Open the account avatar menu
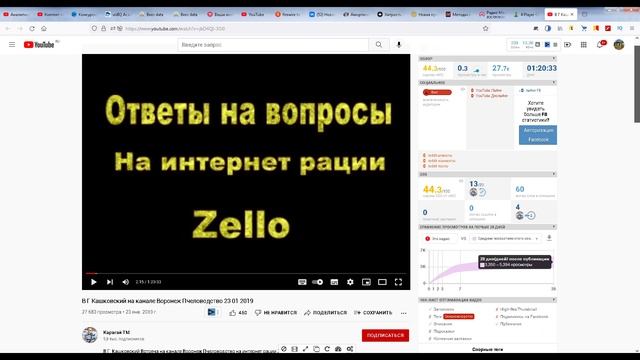 [619, 44]
